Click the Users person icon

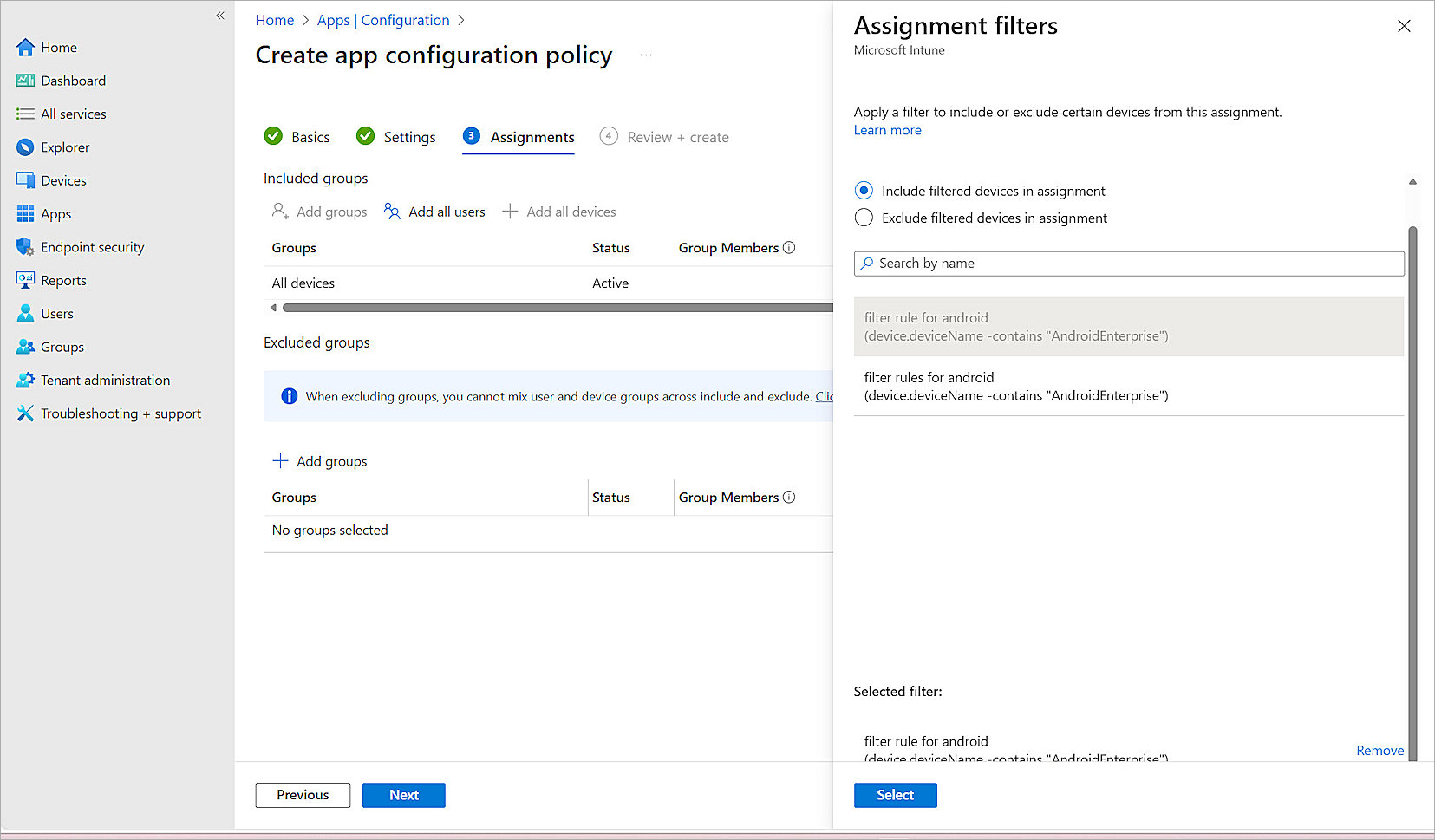(25, 314)
